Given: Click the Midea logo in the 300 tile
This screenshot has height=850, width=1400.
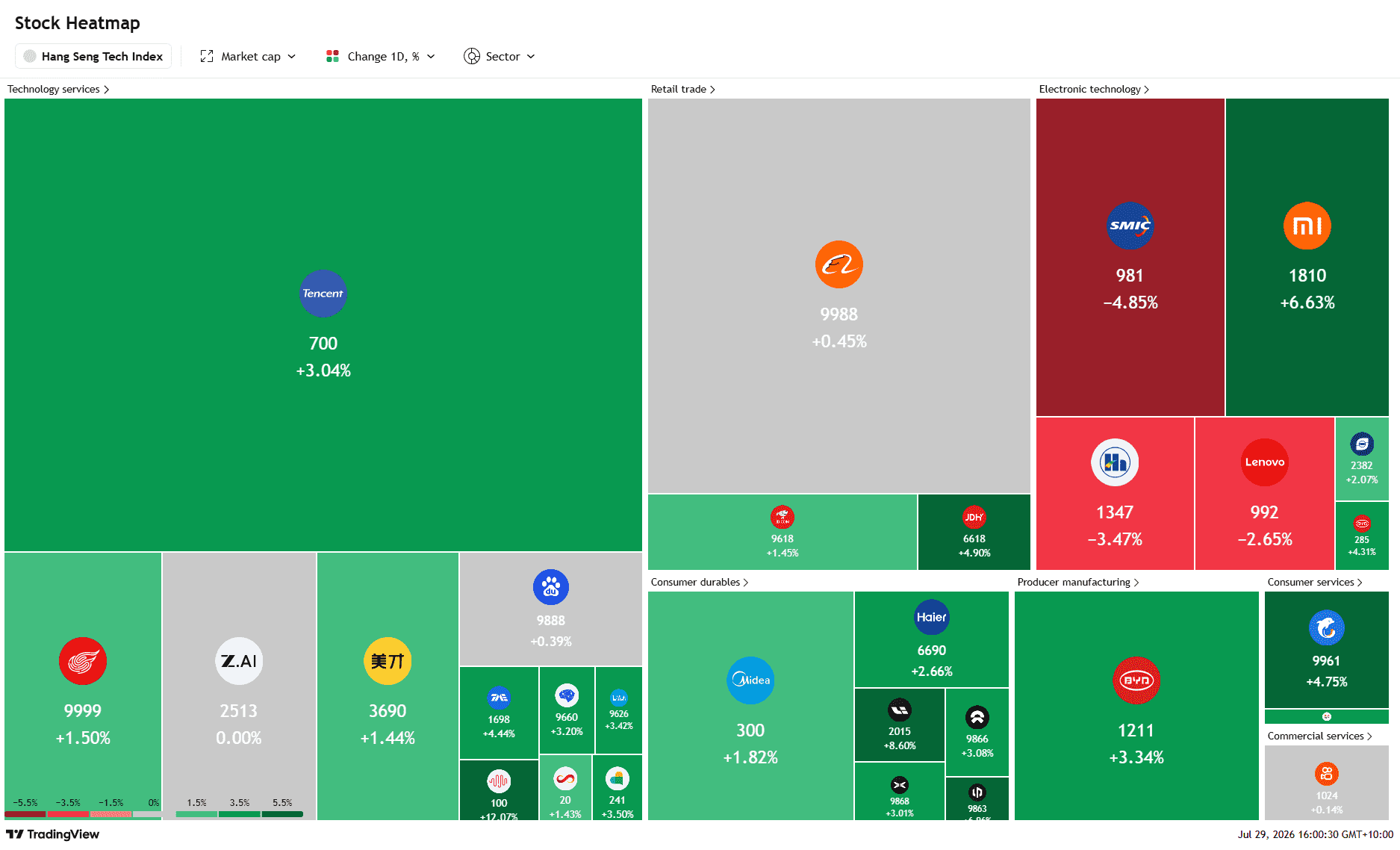Looking at the screenshot, I should [750, 680].
